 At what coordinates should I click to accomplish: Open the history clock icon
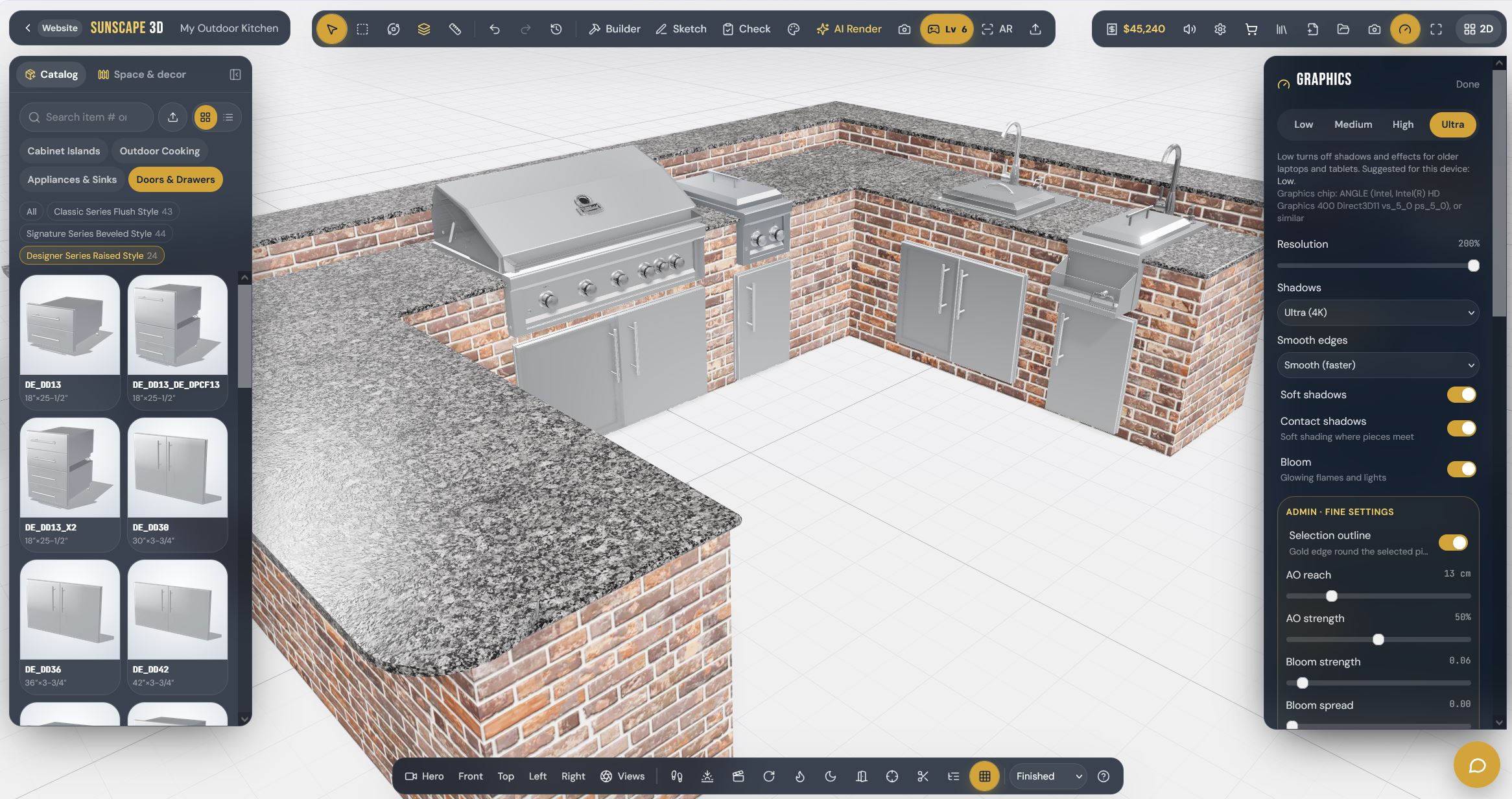point(556,29)
